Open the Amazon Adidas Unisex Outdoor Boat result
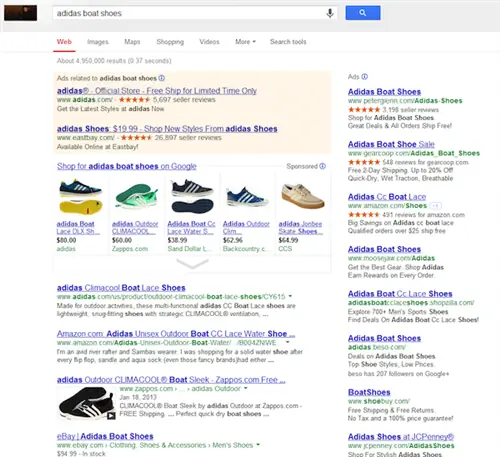The width and height of the screenshot is (500, 457). pyautogui.click(x=176, y=334)
